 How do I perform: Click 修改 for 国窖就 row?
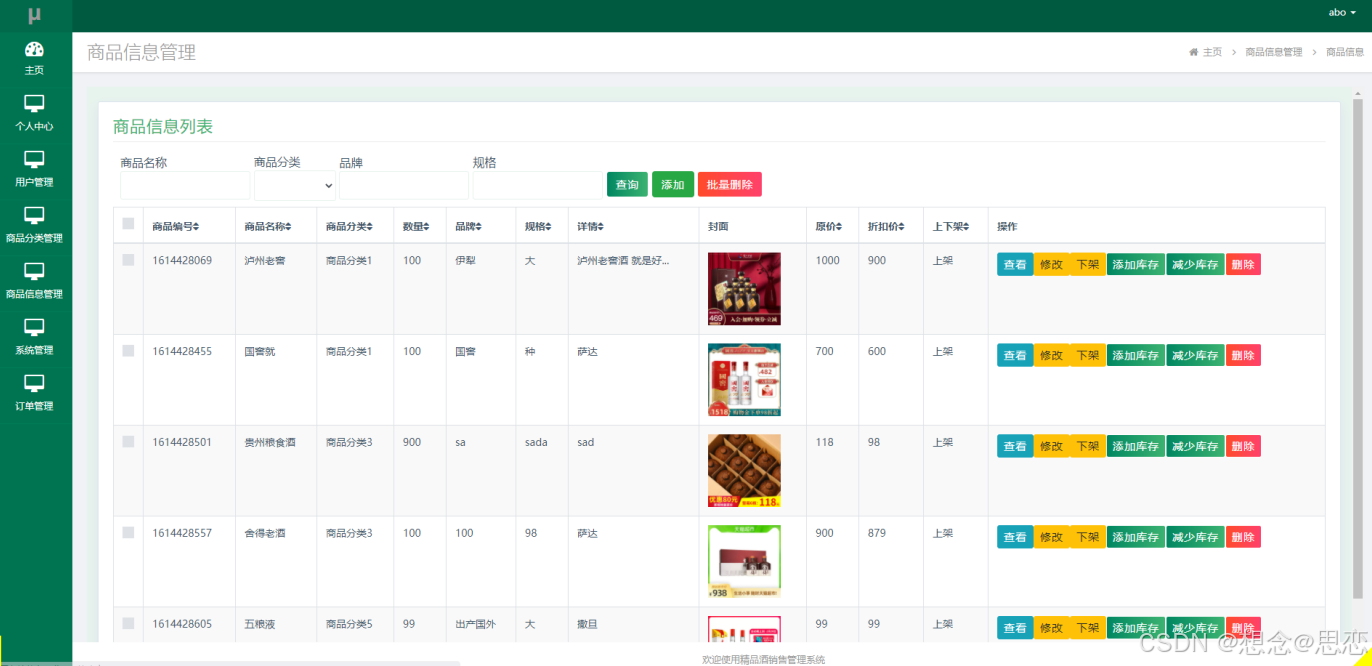pyautogui.click(x=1051, y=356)
